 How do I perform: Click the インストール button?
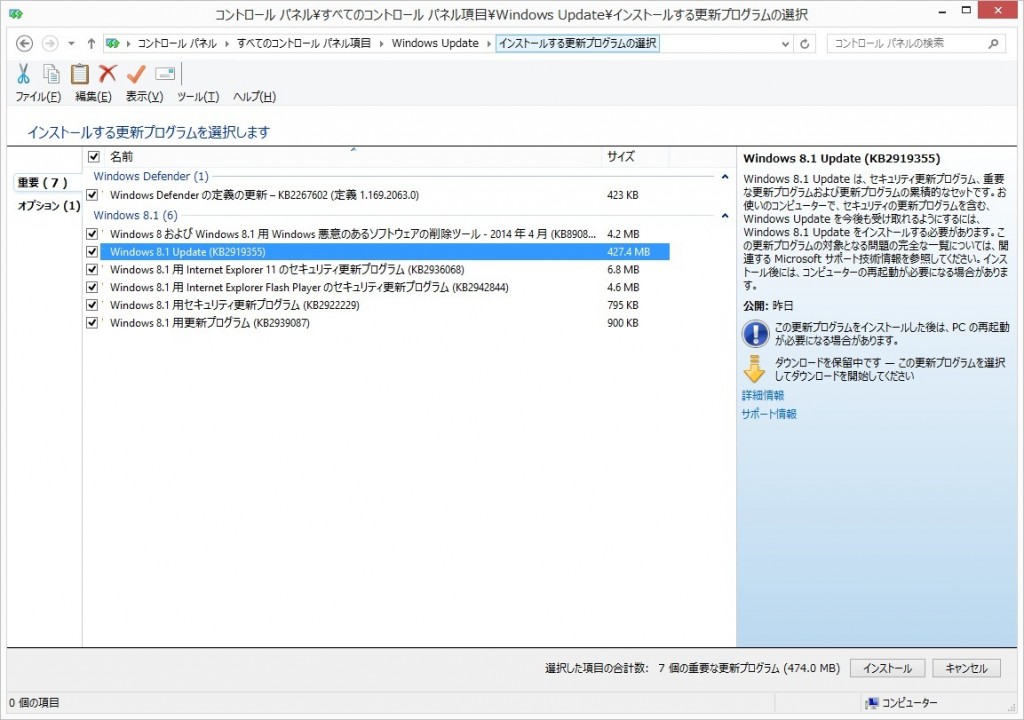[x=886, y=667]
